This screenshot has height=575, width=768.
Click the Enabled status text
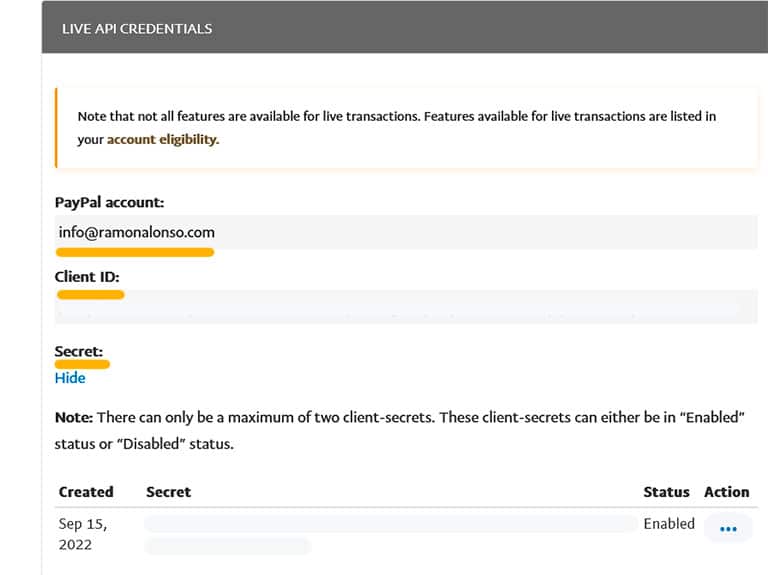669,524
